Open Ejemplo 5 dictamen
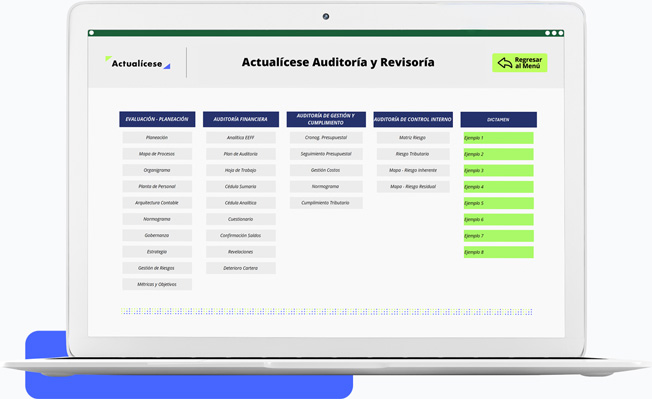The image size is (652, 399). [x=499, y=203]
